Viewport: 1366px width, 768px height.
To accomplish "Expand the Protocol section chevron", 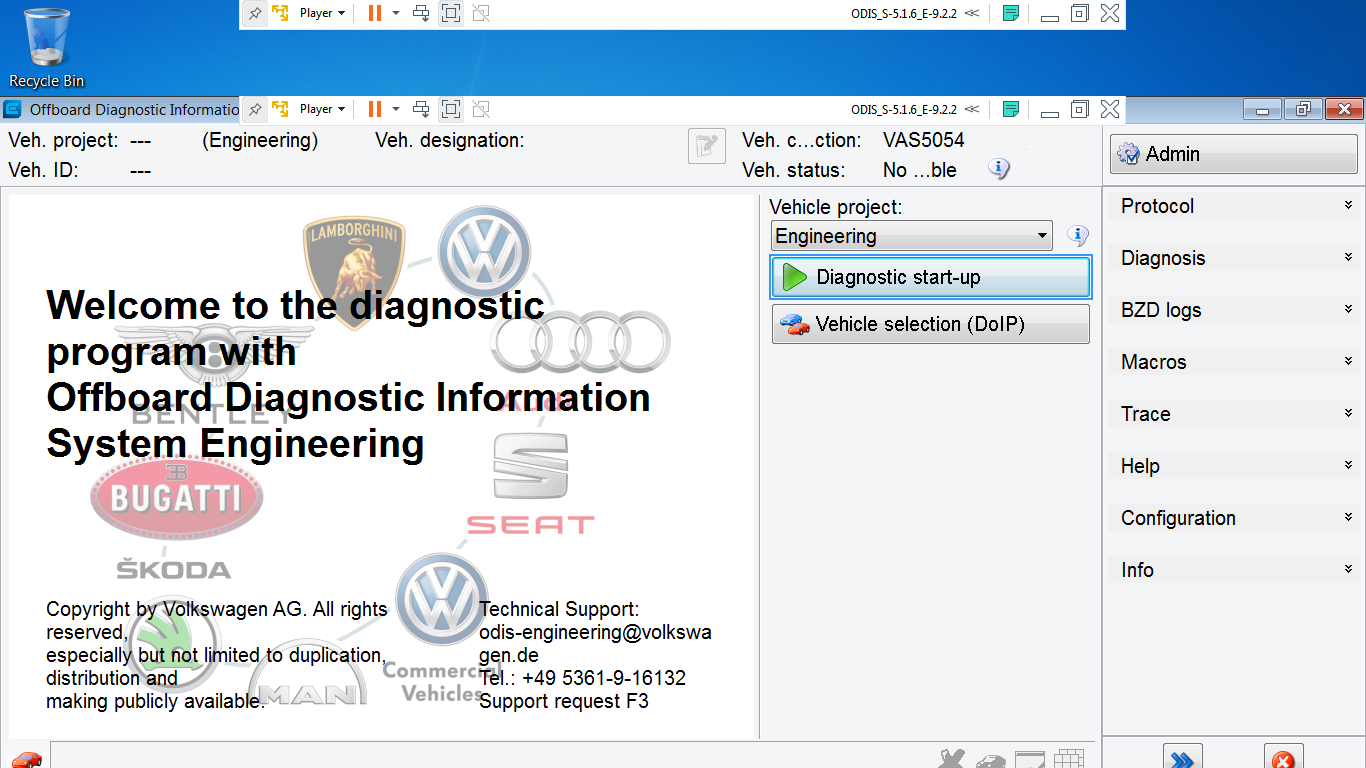I will [x=1348, y=205].
